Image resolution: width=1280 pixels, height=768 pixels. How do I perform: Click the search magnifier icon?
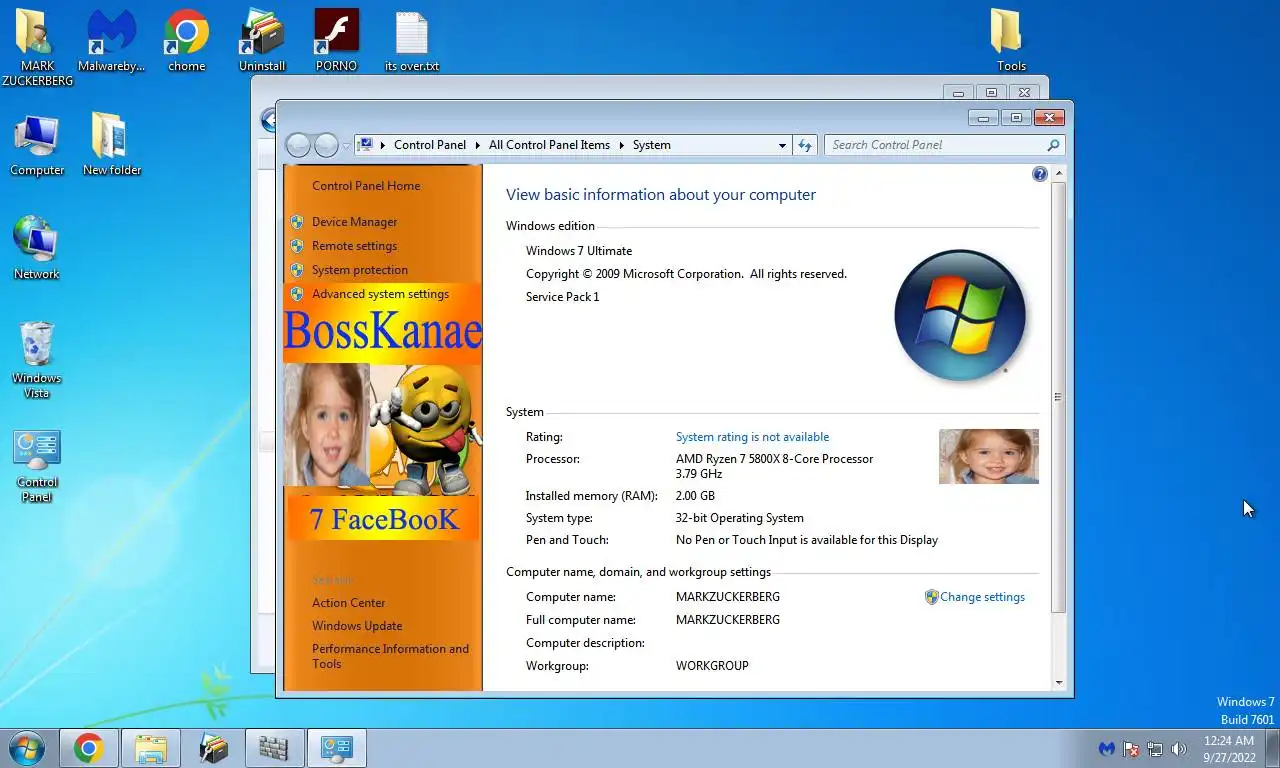point(1052,145)
